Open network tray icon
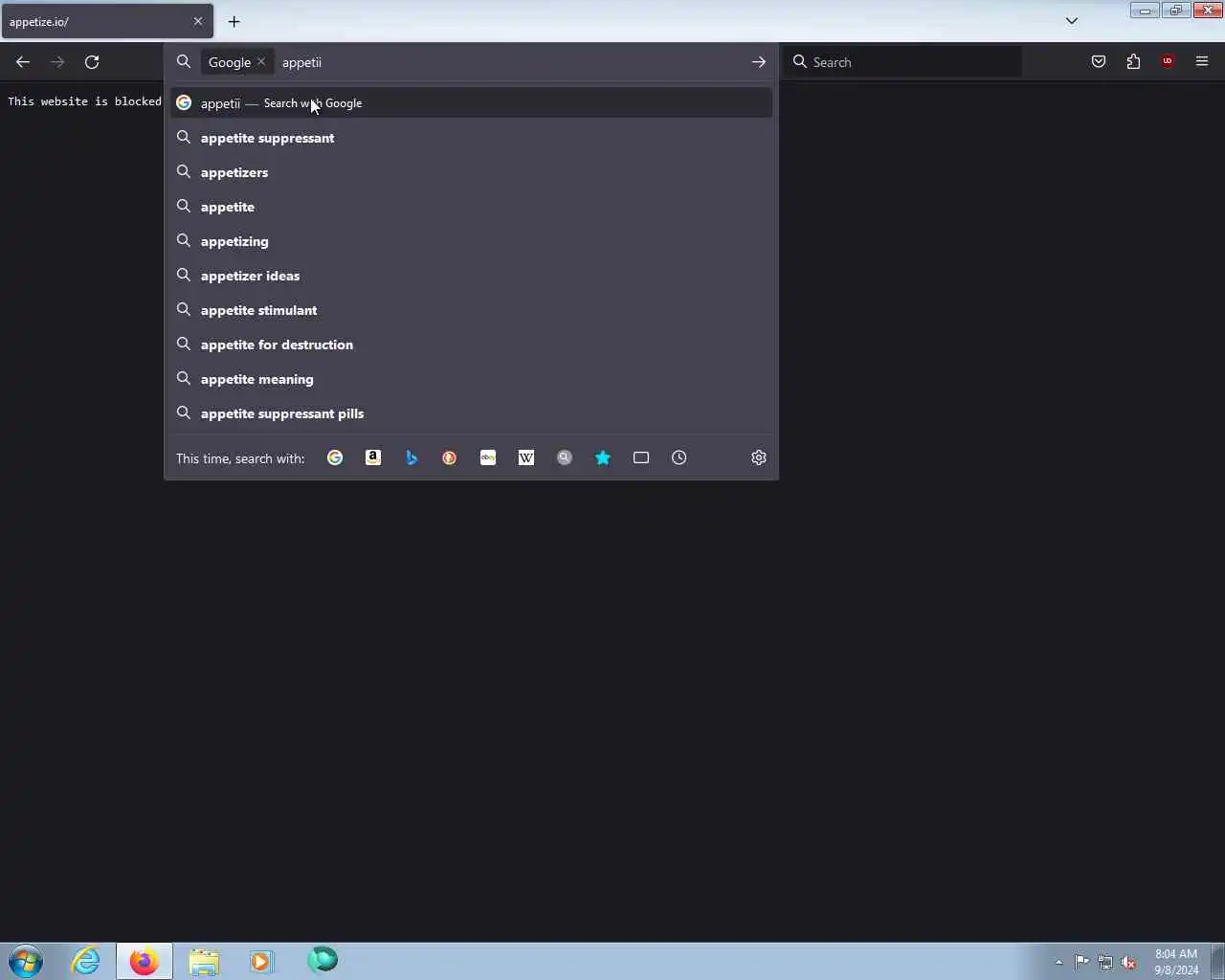 (1105, 962)
